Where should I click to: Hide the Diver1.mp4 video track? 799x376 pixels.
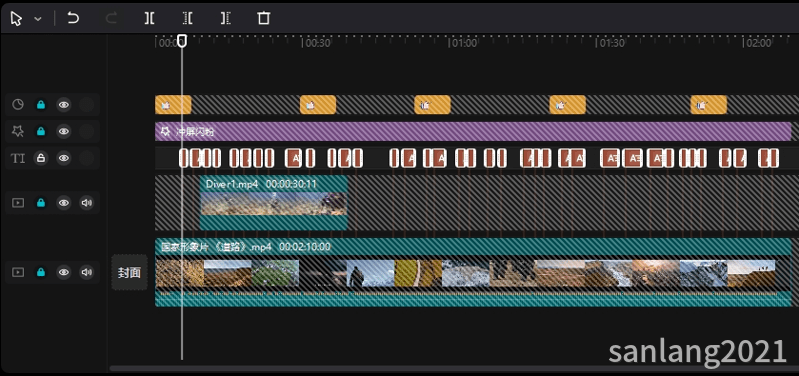[x=64, y=203]
